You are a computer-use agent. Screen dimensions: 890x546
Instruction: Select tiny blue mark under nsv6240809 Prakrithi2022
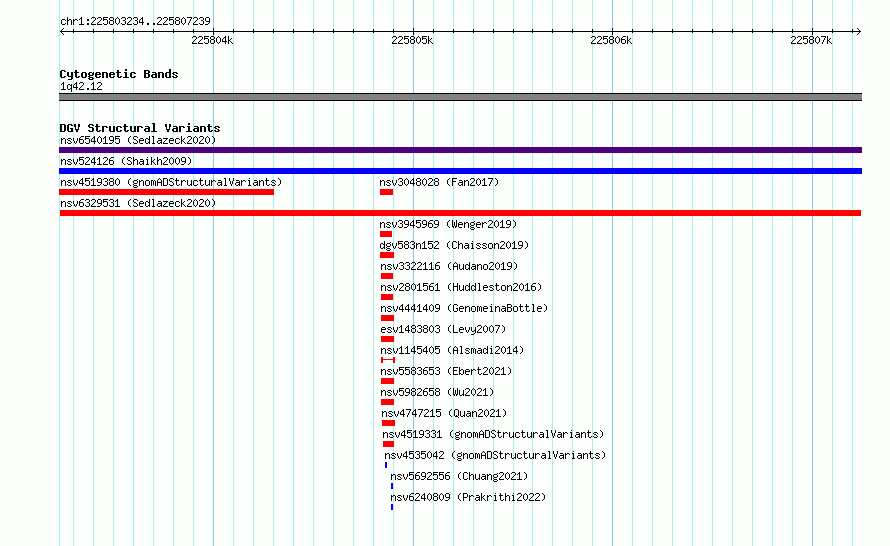392,507
